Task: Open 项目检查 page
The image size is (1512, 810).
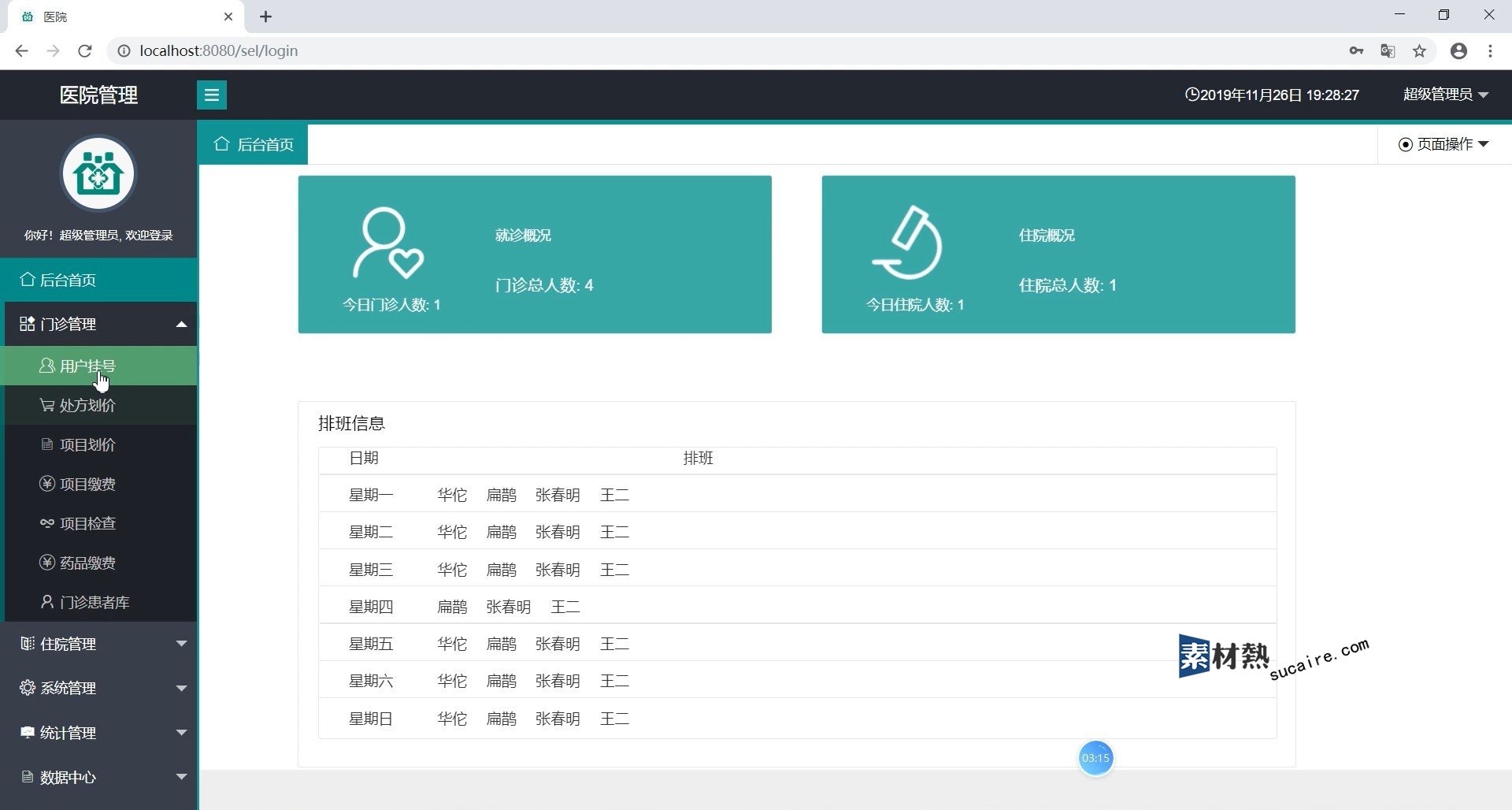Action: tap(98, 523)
